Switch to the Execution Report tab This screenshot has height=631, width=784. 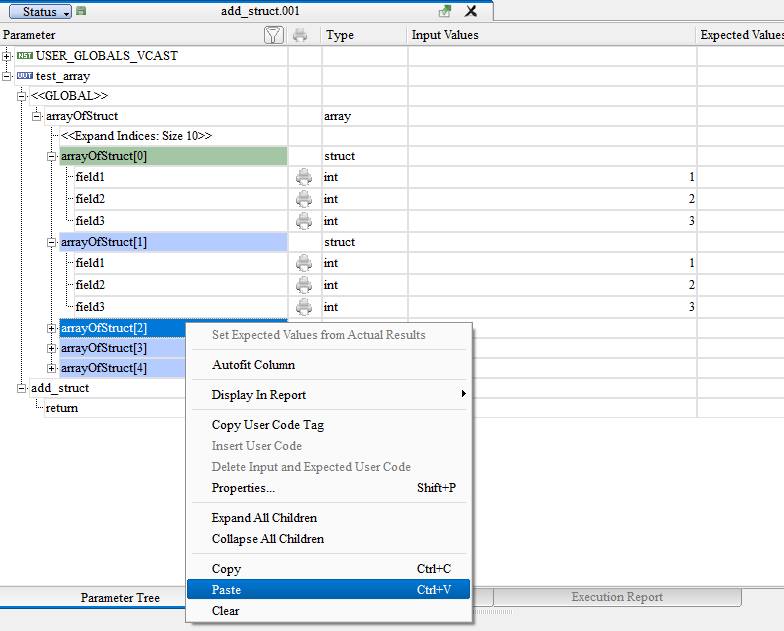616,597
